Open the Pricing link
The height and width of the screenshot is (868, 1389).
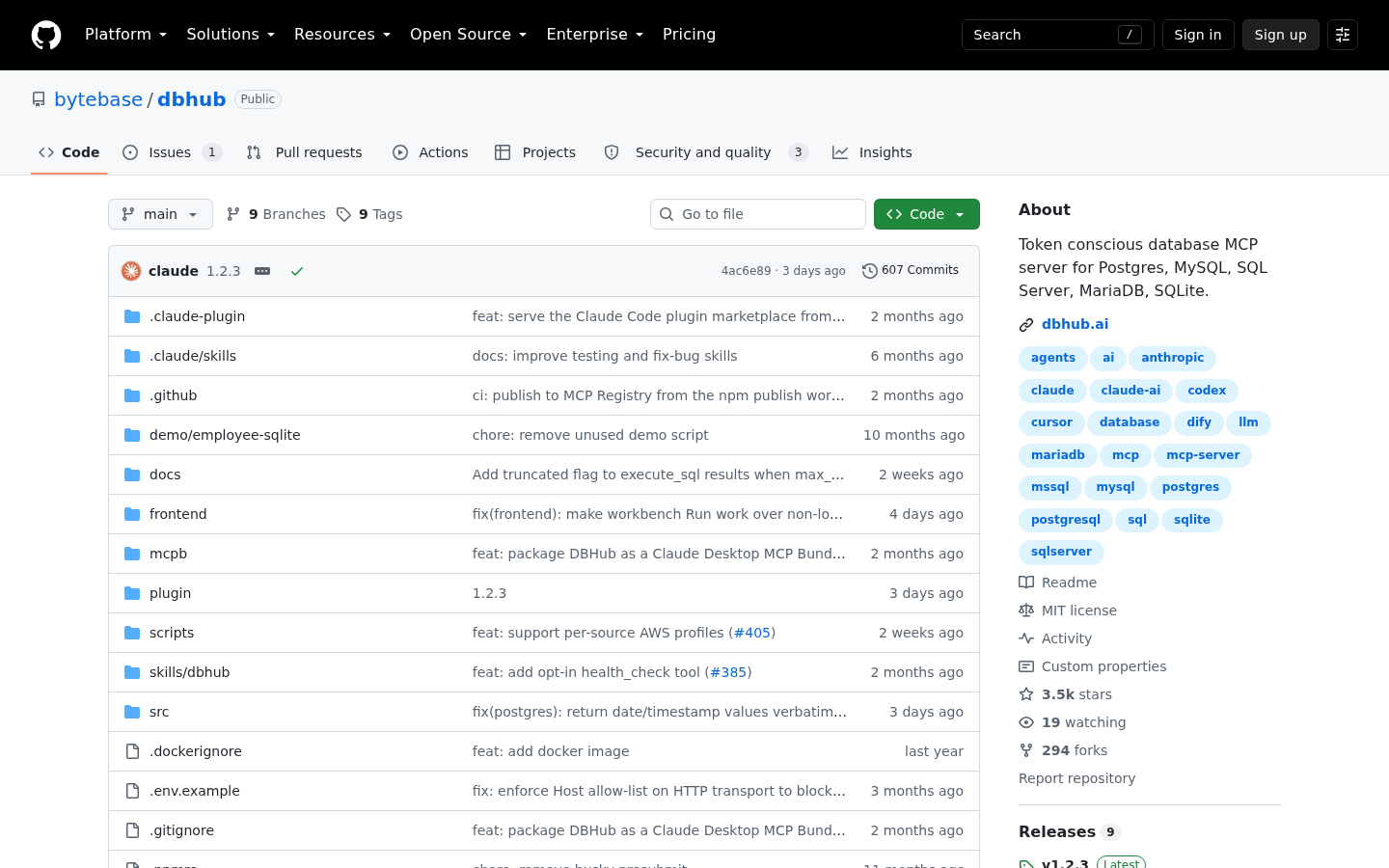tap(690, 35)
